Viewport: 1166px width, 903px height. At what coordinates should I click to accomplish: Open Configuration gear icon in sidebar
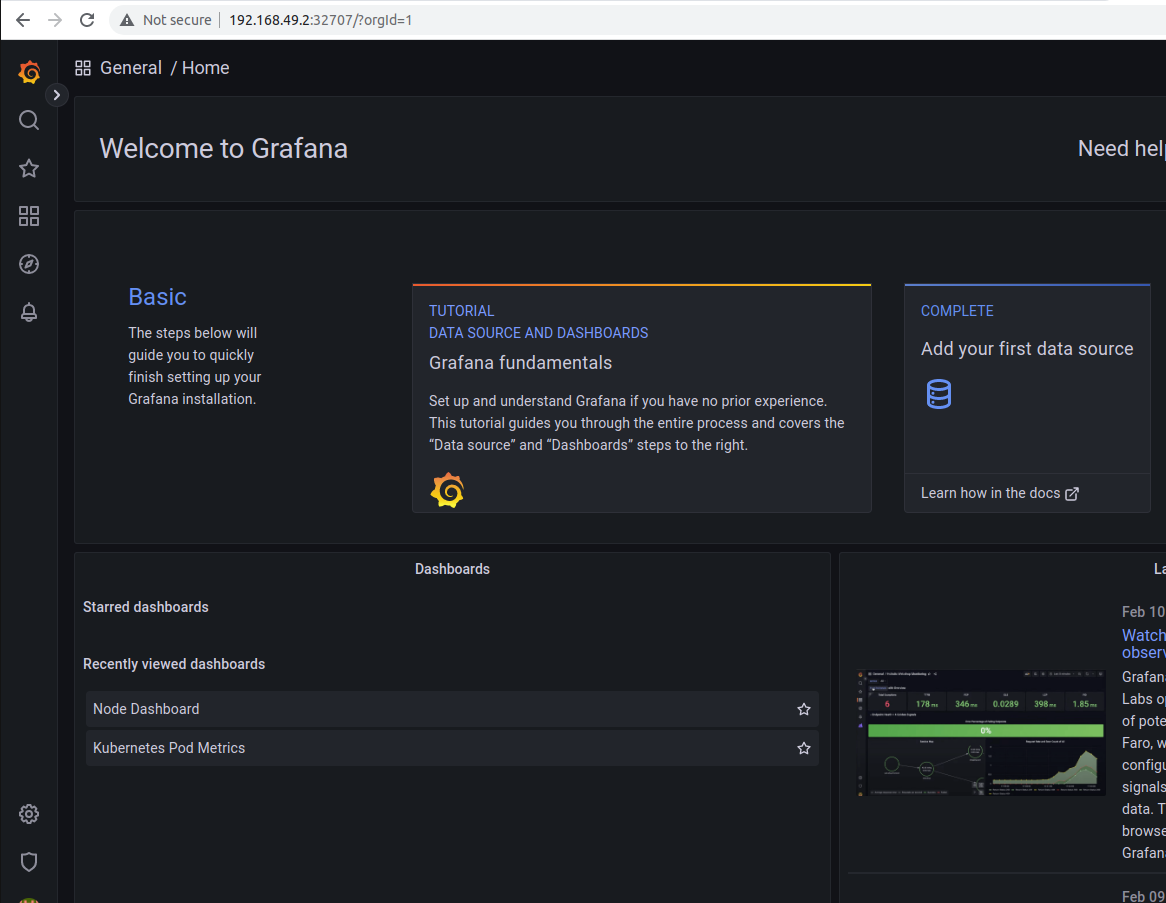click(x=29, y=814)
